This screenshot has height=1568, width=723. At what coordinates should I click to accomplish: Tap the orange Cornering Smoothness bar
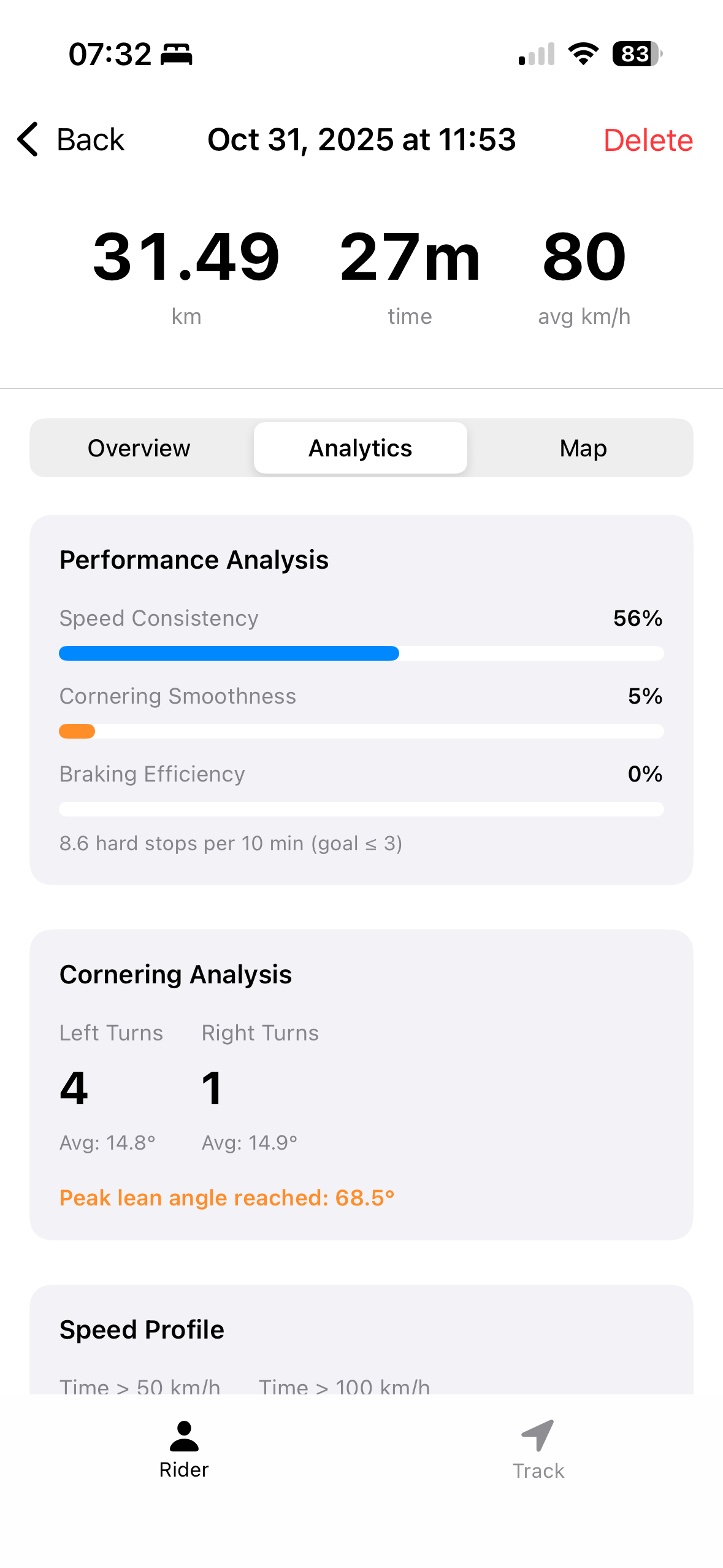pos(77,731)
